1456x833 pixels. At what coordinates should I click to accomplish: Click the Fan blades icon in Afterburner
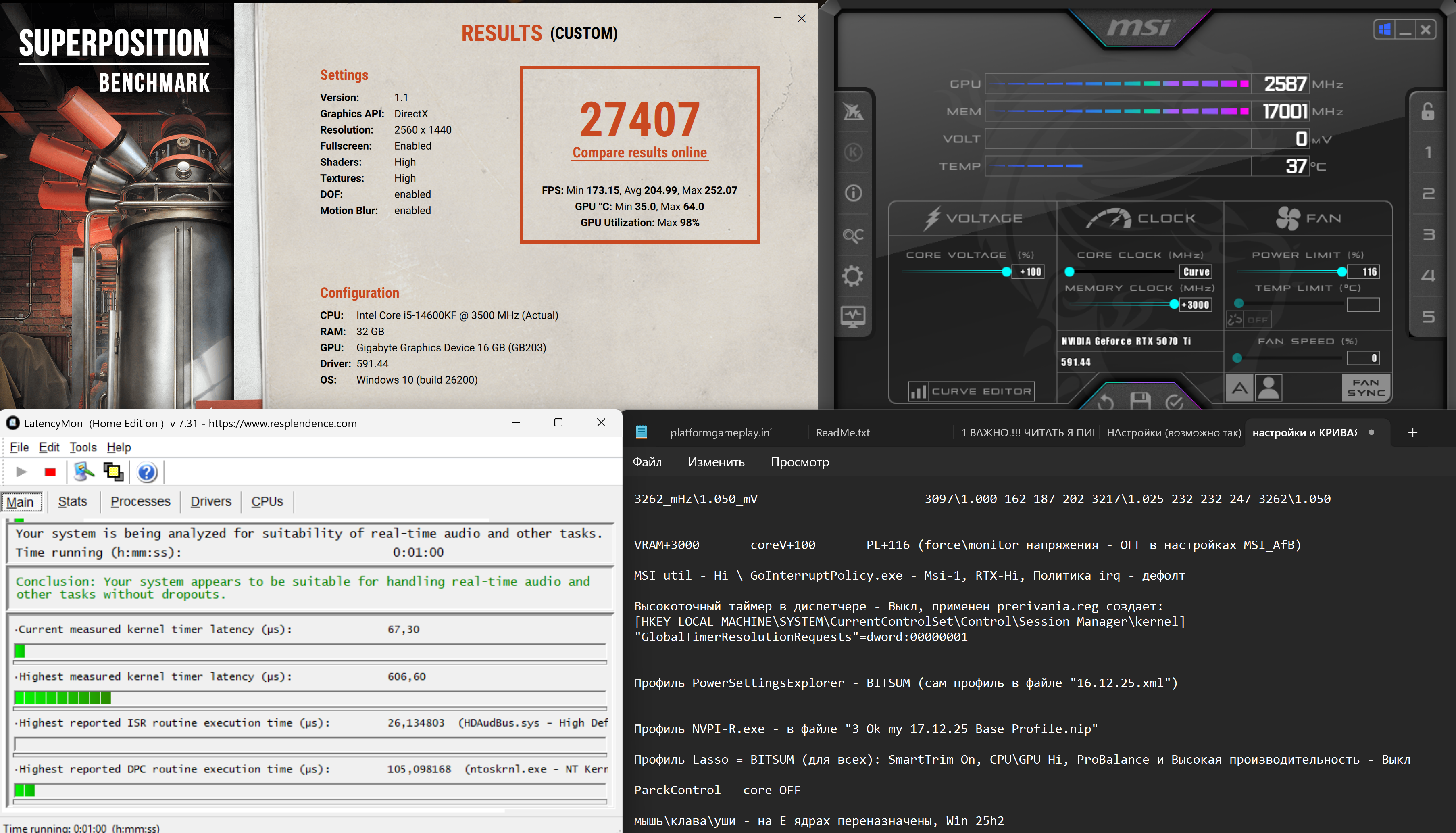pos(1288,218)
